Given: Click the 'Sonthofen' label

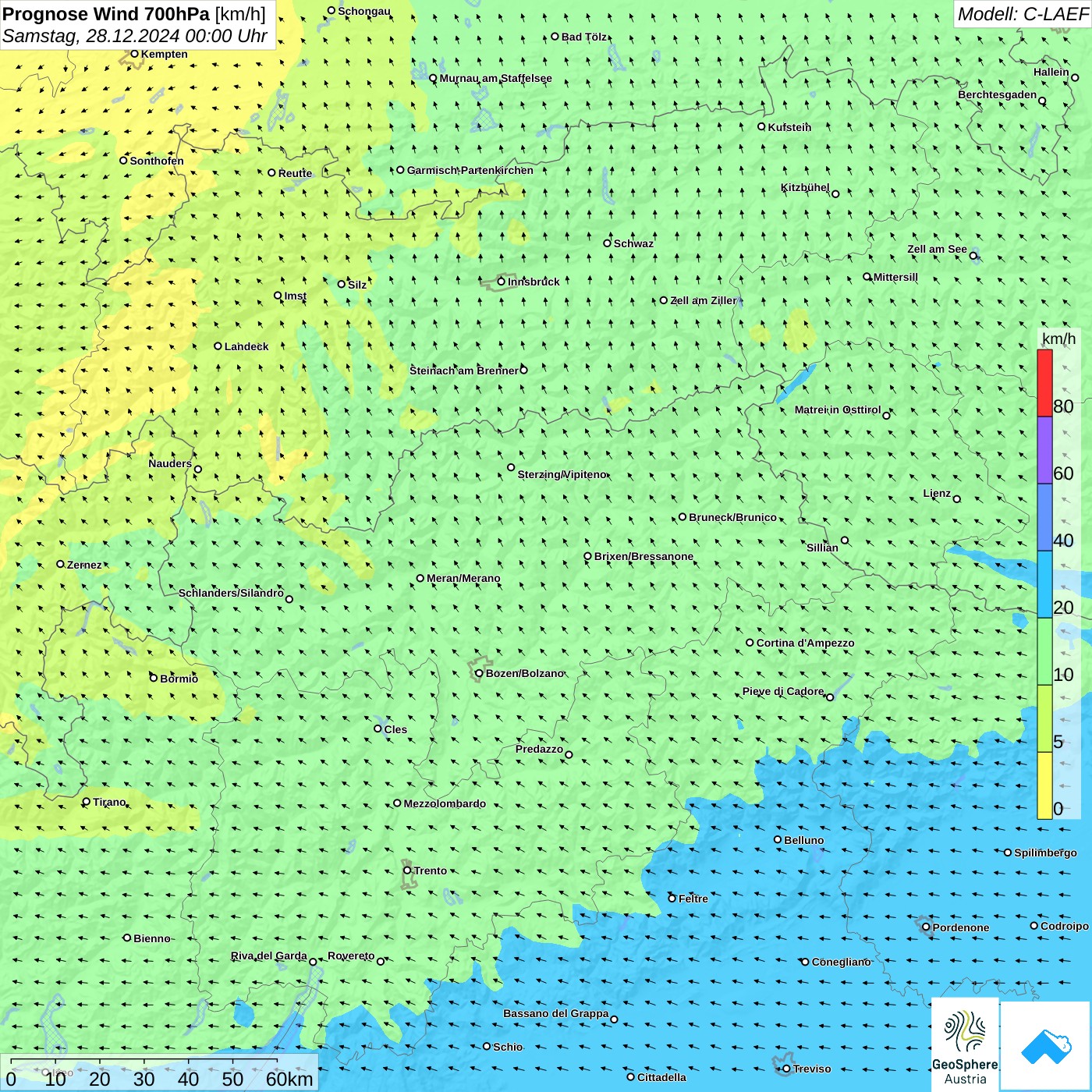Looking at the screenshot, I should 157,161.
